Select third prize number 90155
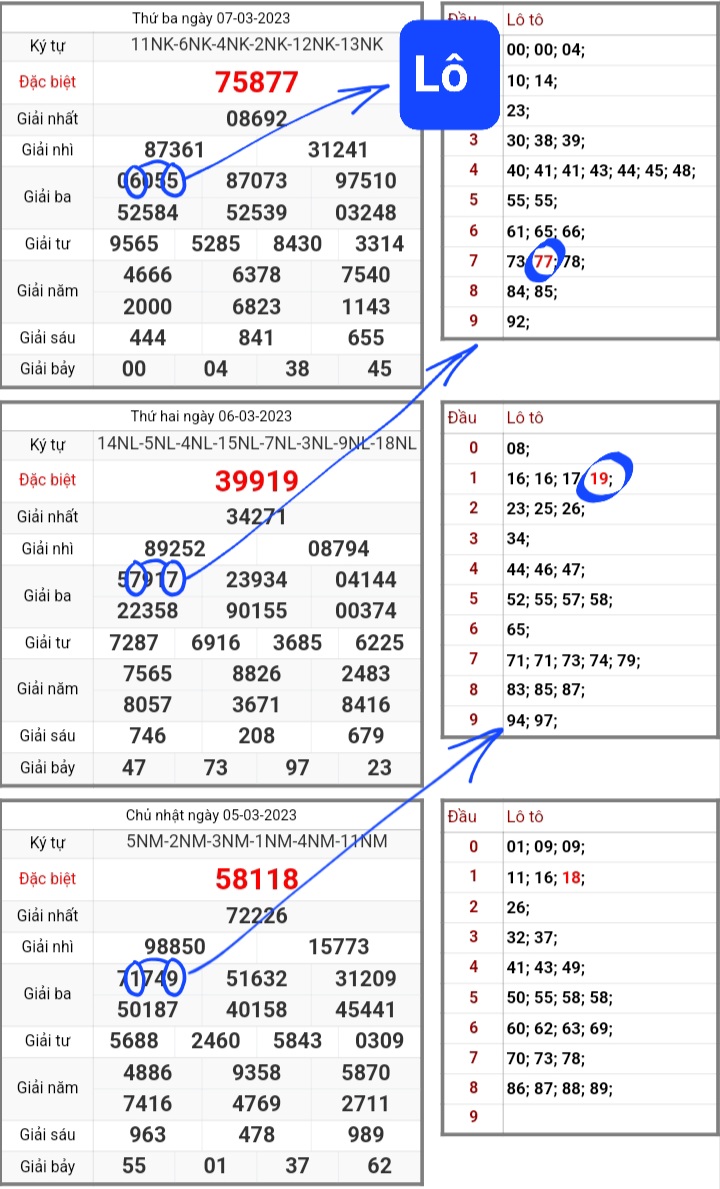720x1189 pixels. pyautogui.click(x=257, y=610)
